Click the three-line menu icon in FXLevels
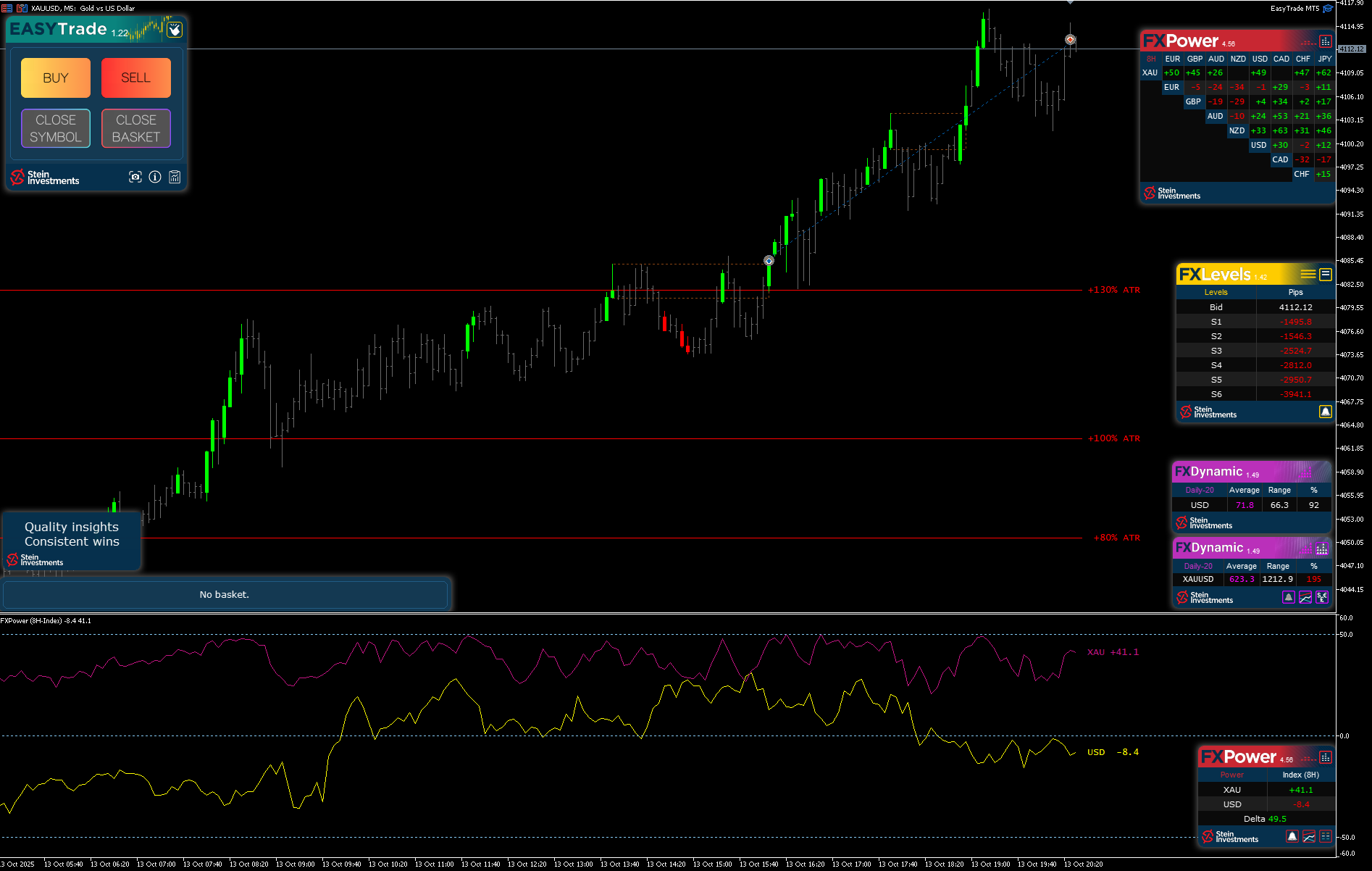The width and height of the screenshot is (1372, 871). [x=1308, y=274]
